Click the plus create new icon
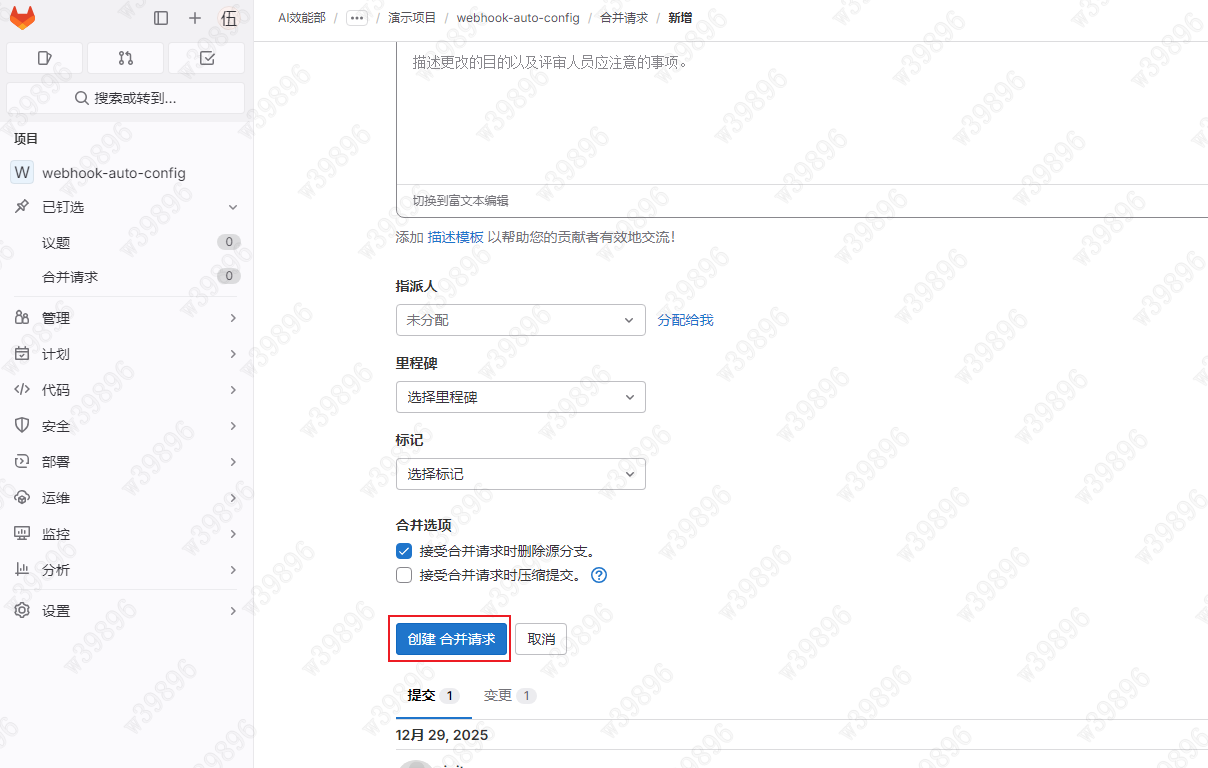Screen dimensions: 1208x768 pos(195,18)
